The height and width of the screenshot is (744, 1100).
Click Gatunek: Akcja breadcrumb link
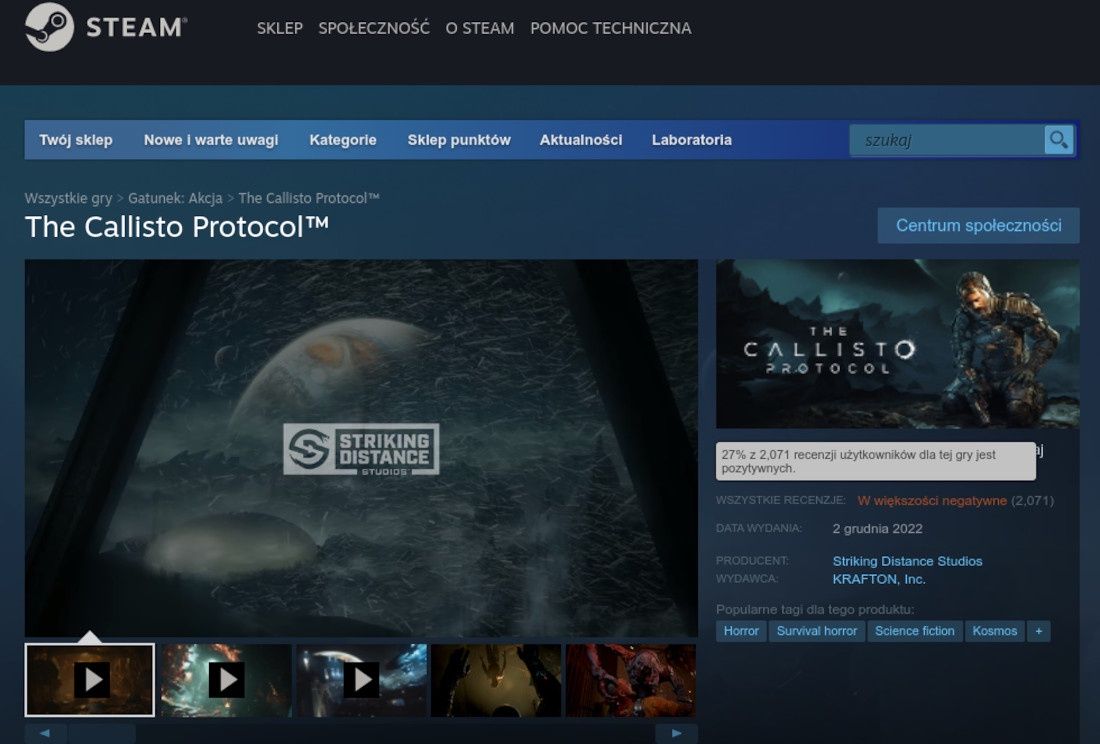point(175,198)
